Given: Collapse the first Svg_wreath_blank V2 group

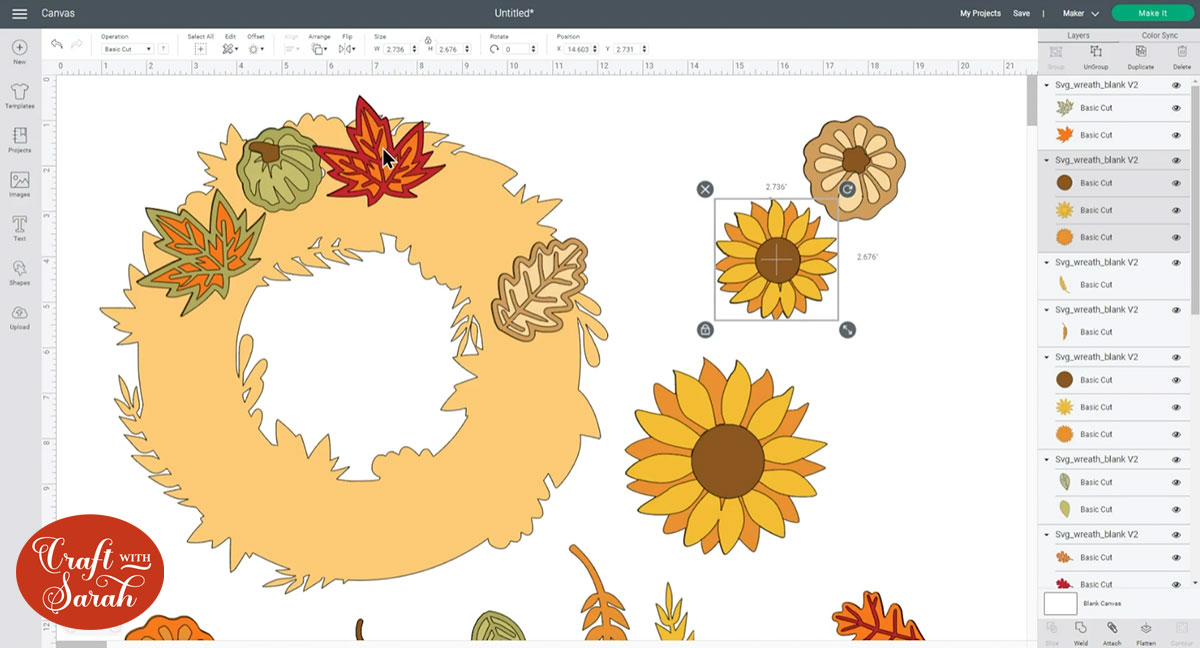Looking at the screenshot, I should (x=1047, y=86).
